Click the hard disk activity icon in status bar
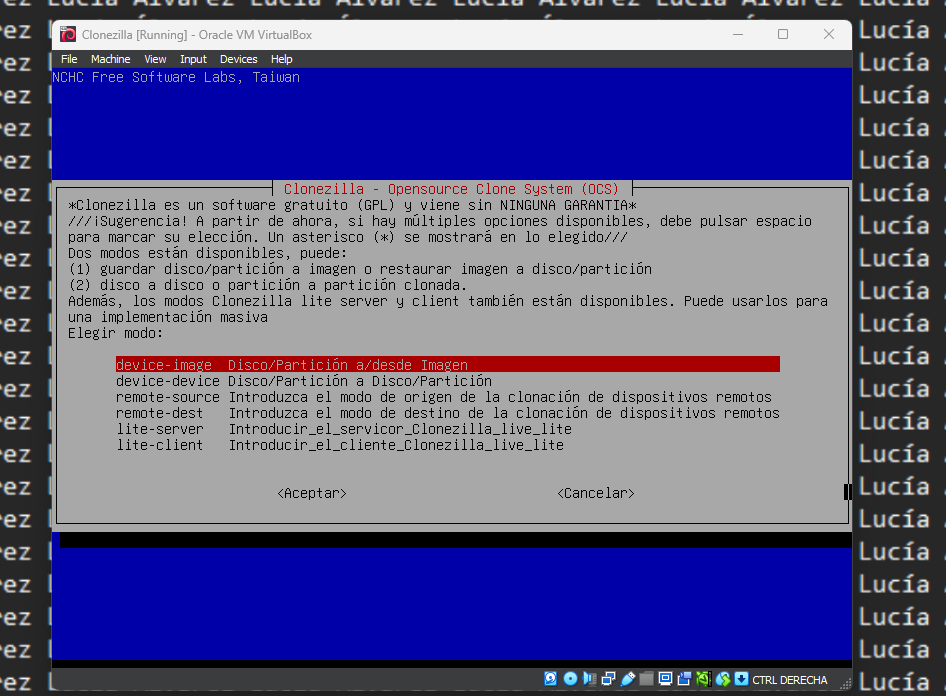Screen dimensions: 946x696 (x=551, y=679)
